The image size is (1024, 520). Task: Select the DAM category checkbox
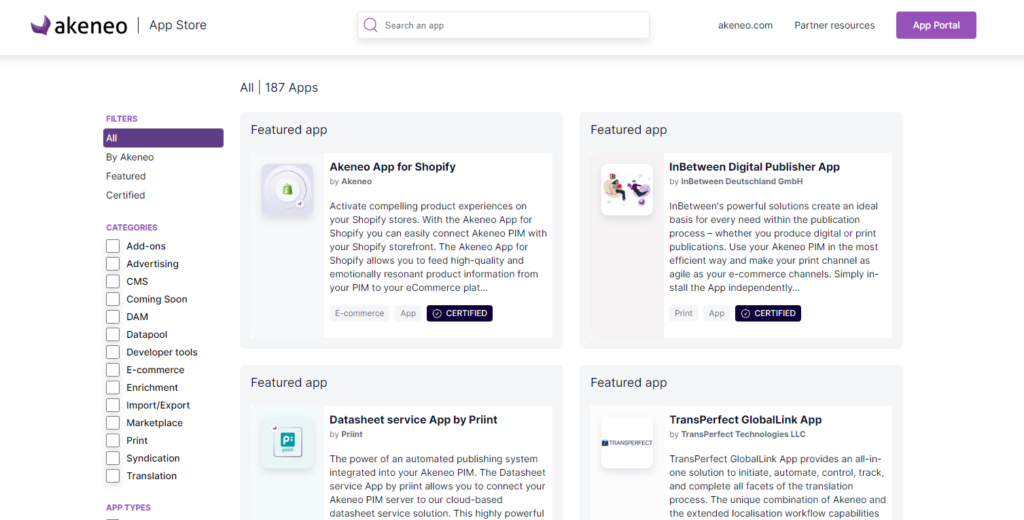[x=113, y=317]
